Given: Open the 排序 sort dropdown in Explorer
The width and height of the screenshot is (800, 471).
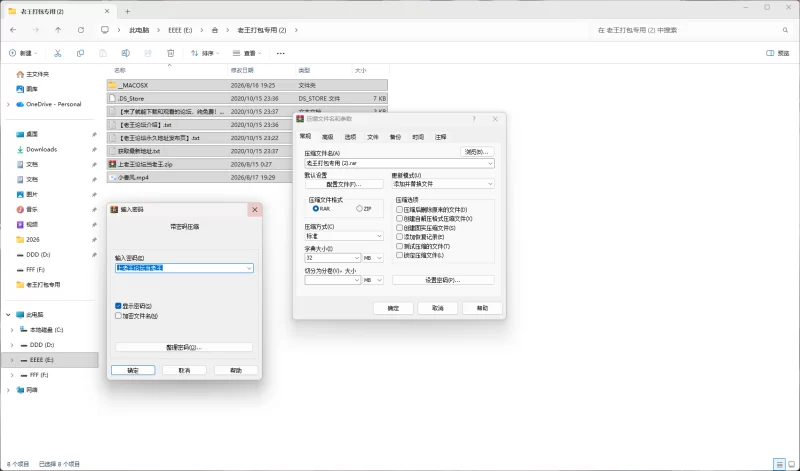Looking at the screenshot, I should (205, 53).
